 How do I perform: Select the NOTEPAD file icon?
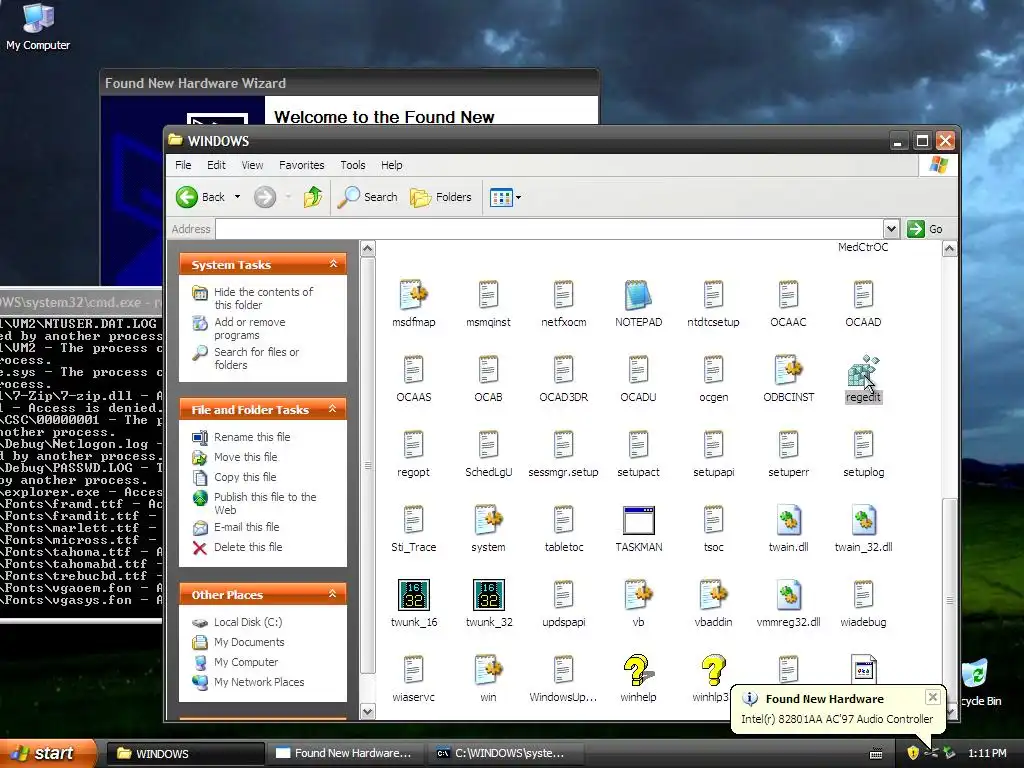click(x=638, y=295)
